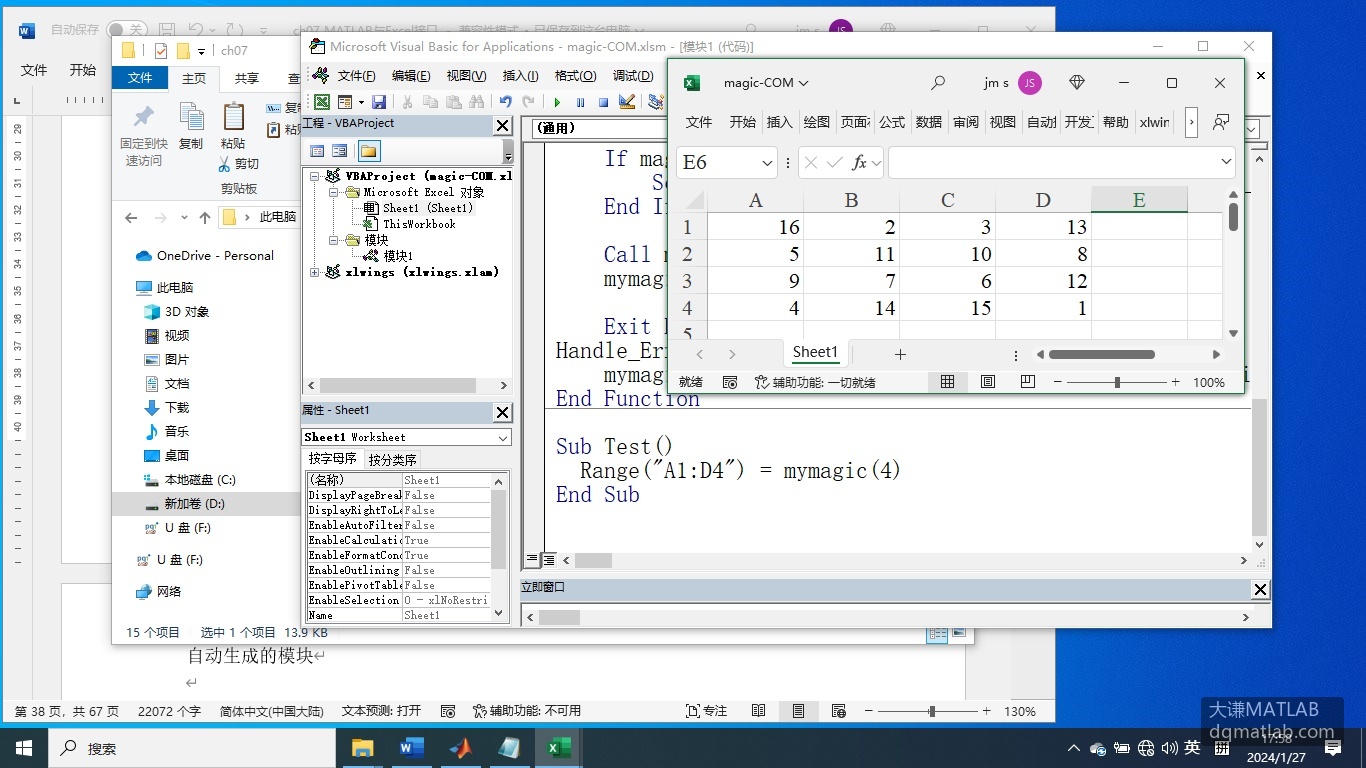1366x768 pixels.
Task: Toggle Design Mode in the VBA toolbar
Action: point(627,102)
